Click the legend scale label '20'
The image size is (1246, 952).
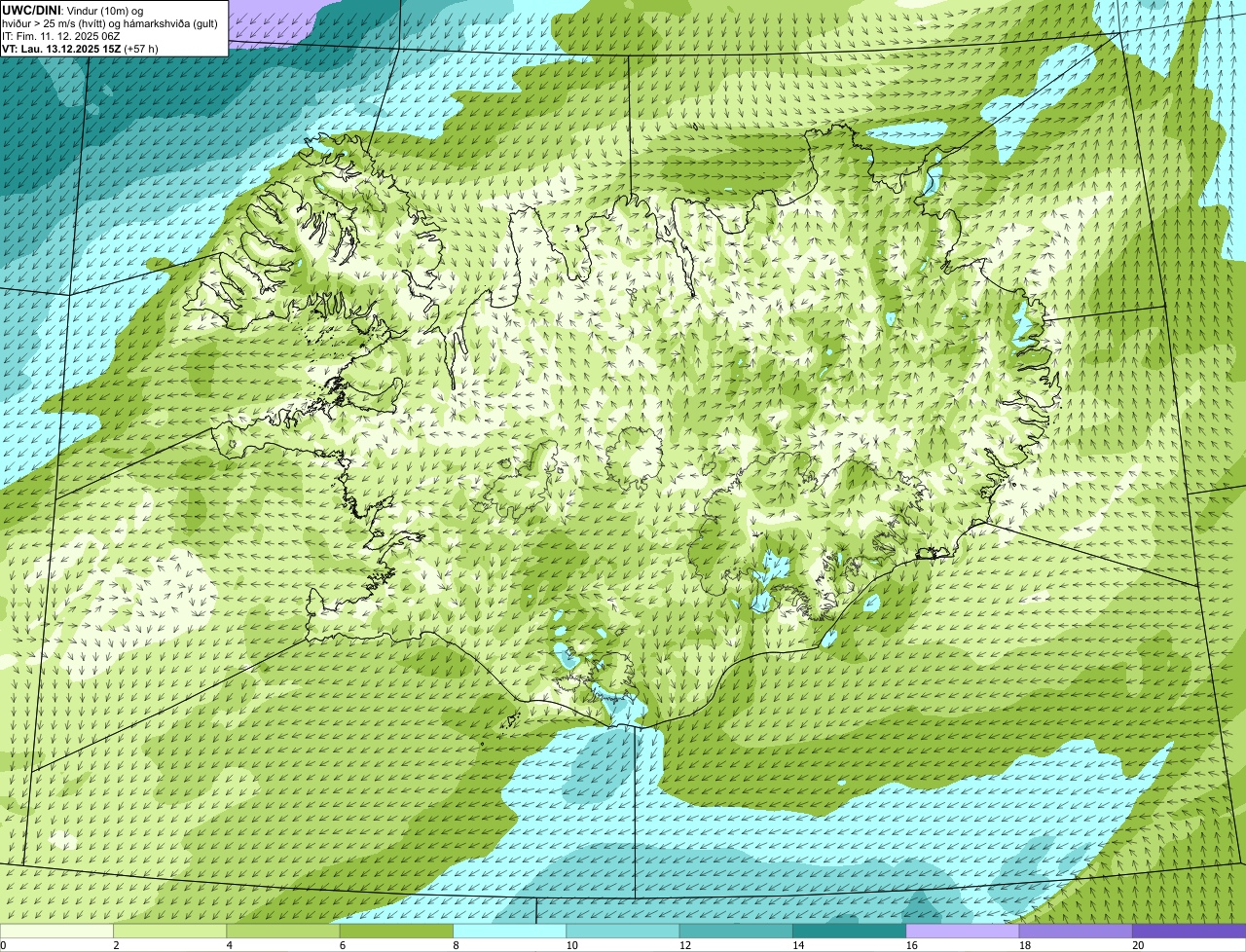click(x=1138, y=945)
